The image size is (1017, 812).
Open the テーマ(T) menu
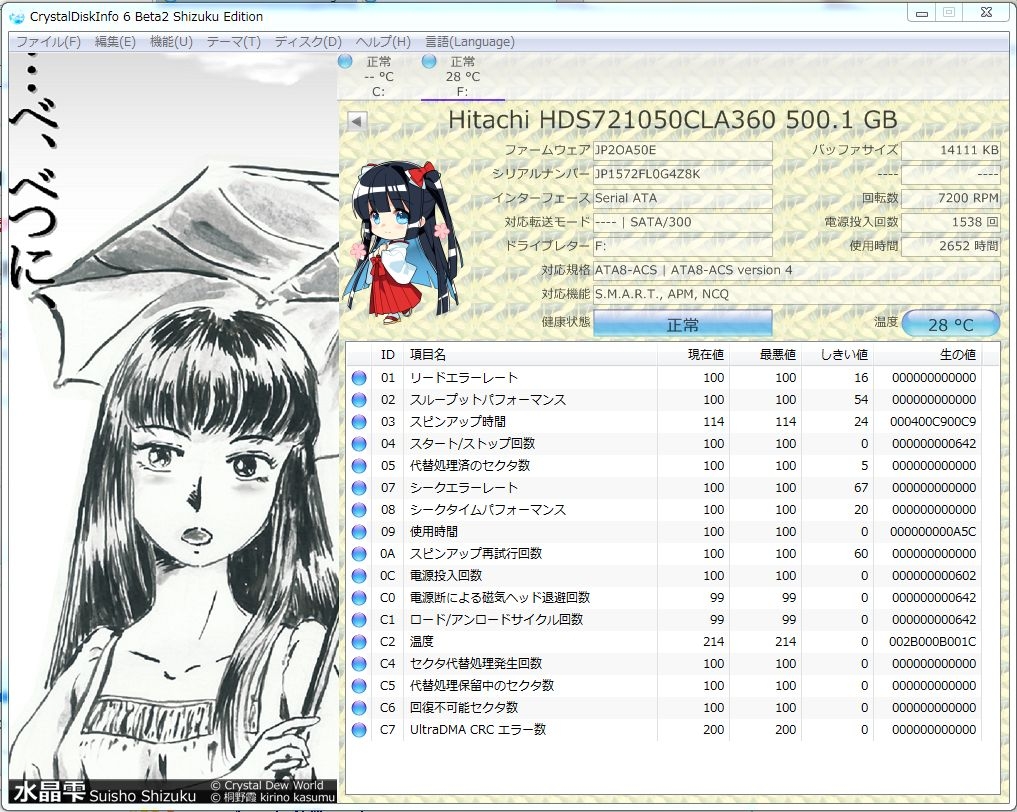[233, 42]
